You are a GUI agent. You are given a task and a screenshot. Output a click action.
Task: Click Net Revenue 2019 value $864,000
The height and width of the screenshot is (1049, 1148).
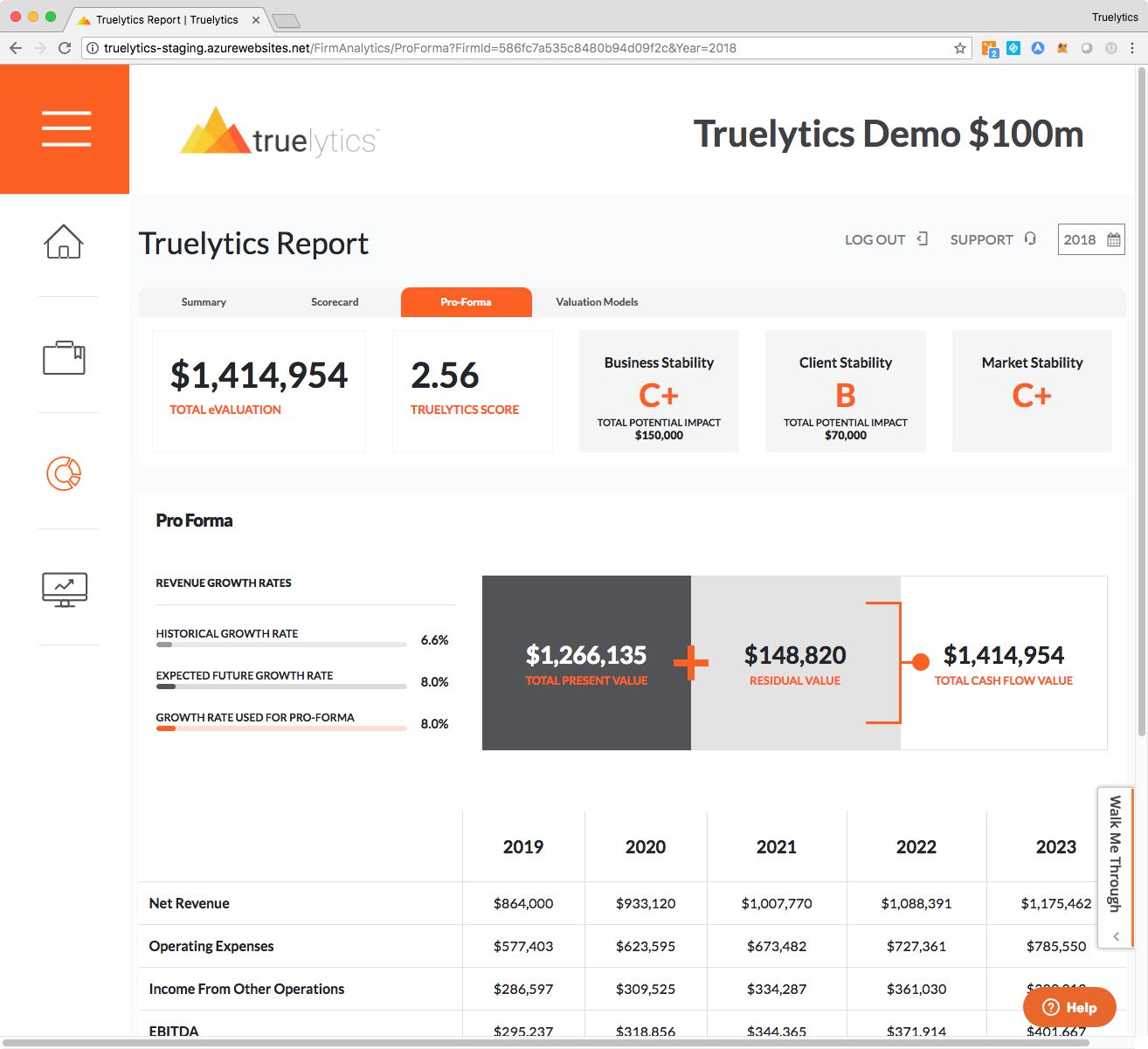coord(523,903)
